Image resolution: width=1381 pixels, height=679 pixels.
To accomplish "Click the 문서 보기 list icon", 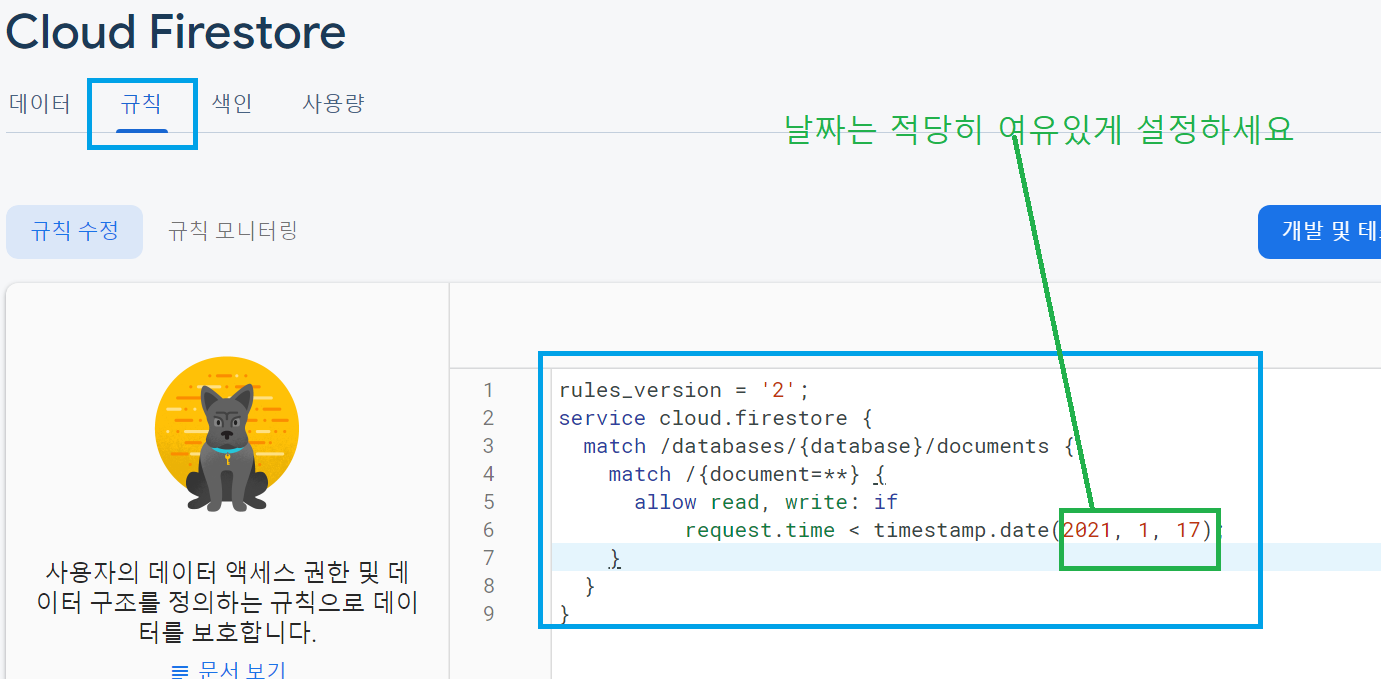I will pos(179,671).
